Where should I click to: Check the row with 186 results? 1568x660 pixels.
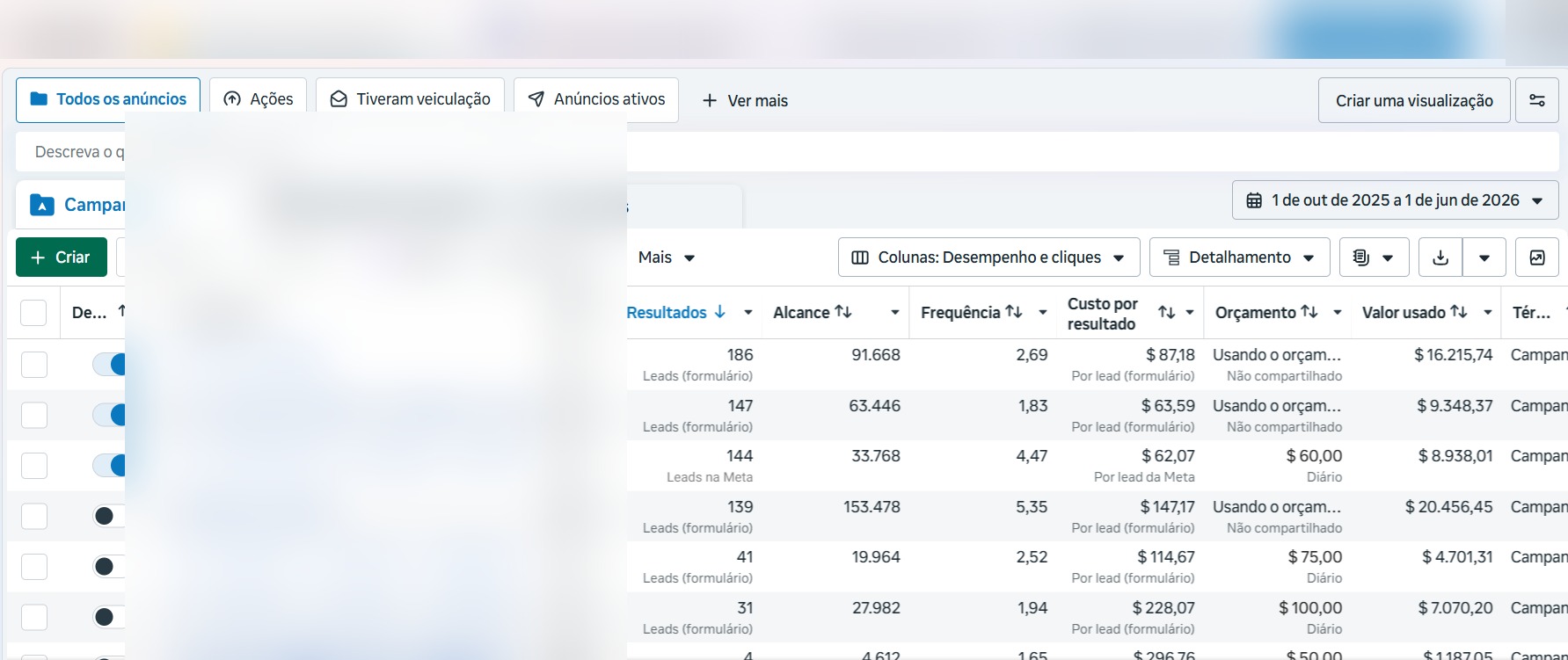click(33, 365)
